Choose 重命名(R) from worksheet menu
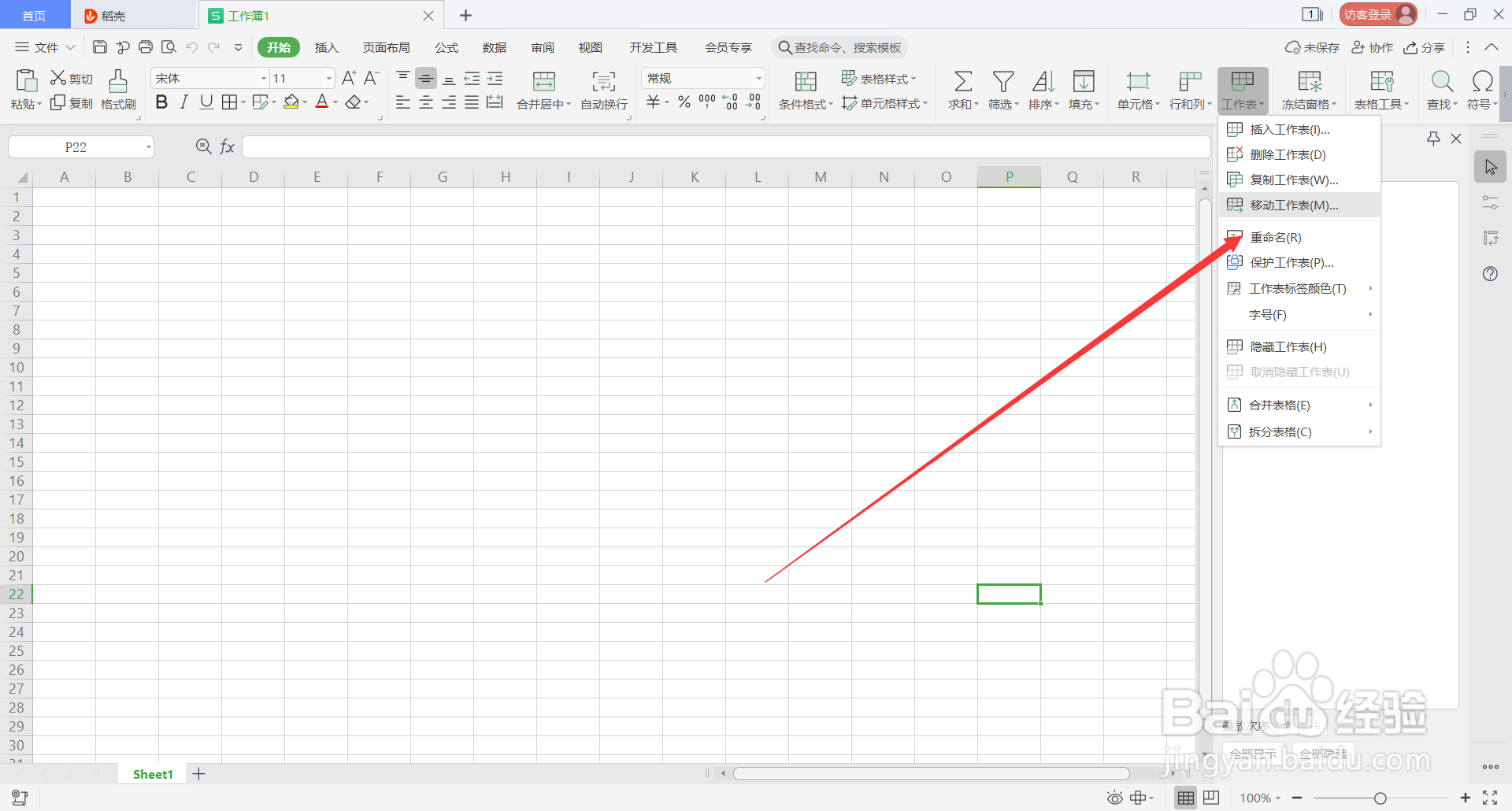The height and width of the screenshot is (811, 1512). point(1299,237)
